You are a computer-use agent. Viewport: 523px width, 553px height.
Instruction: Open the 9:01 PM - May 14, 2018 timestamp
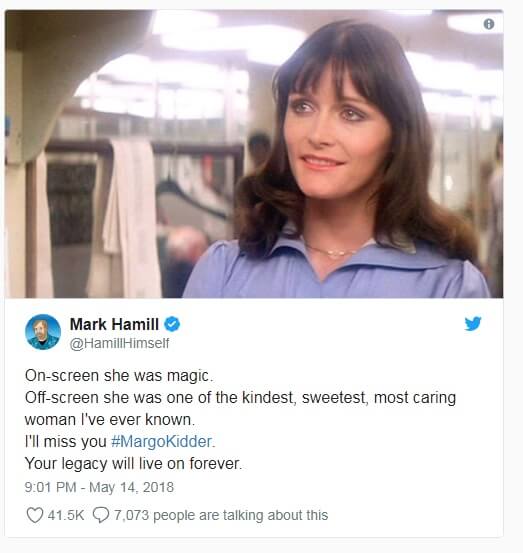[99, 487]
